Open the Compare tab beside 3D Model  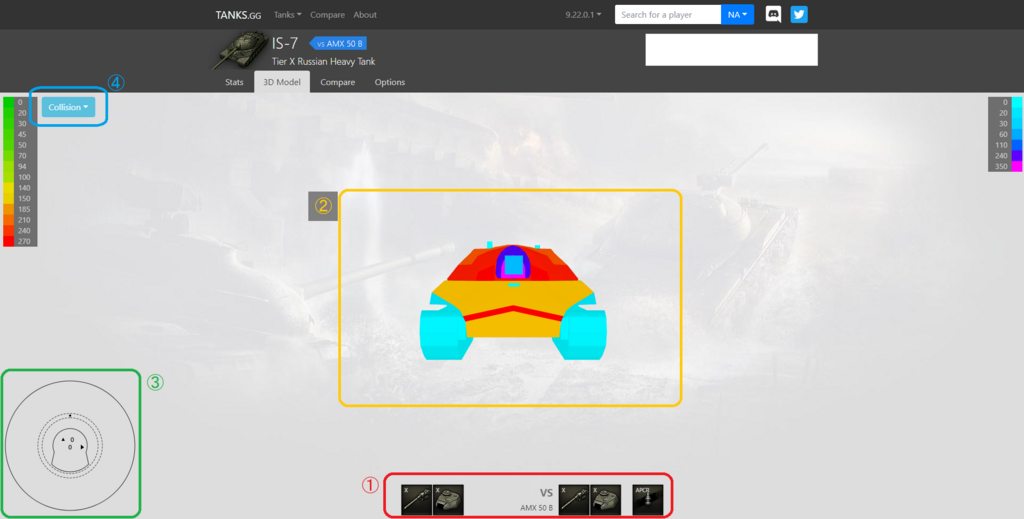338,82
